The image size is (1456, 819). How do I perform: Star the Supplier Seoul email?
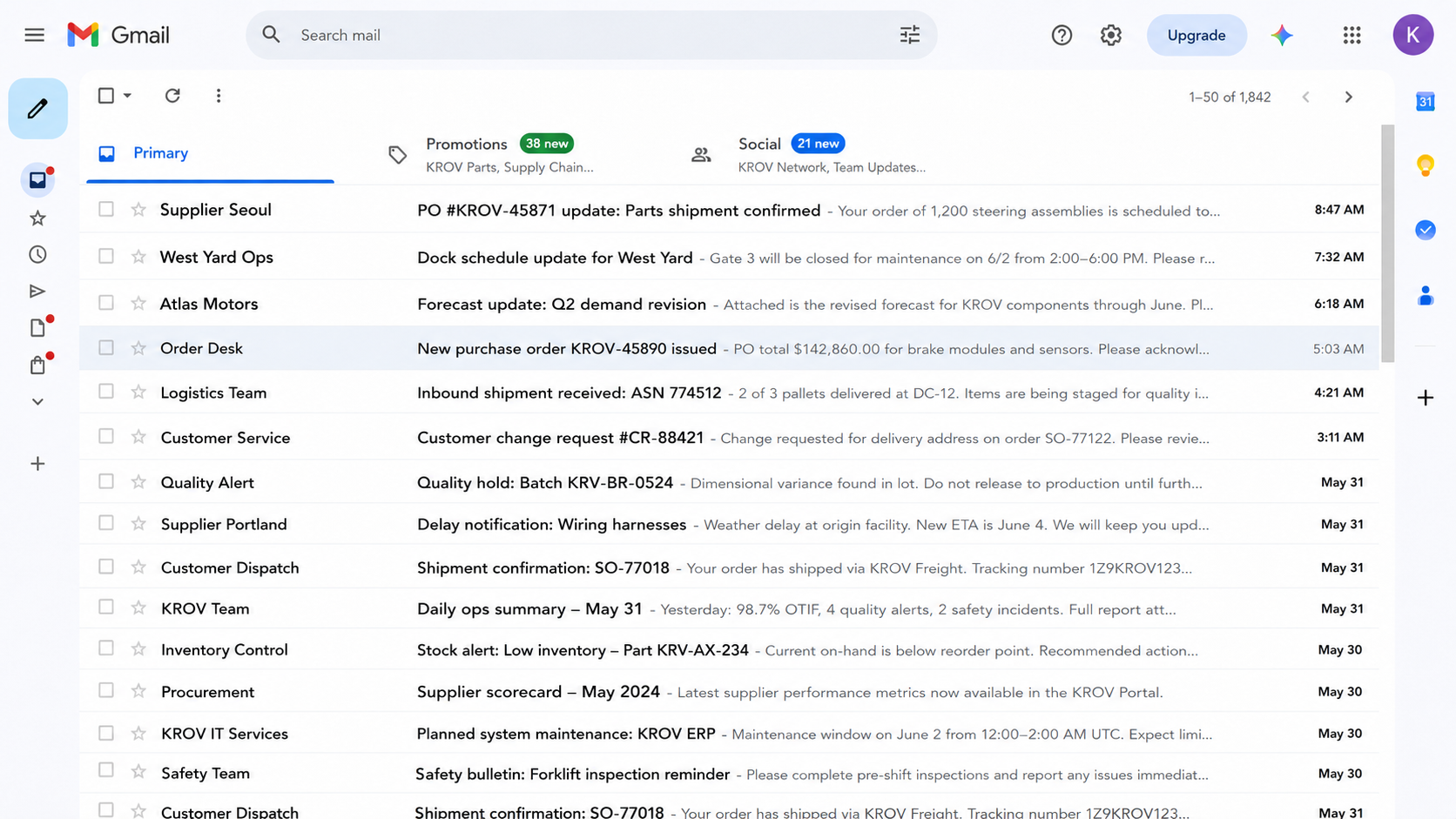click(138, 210)
